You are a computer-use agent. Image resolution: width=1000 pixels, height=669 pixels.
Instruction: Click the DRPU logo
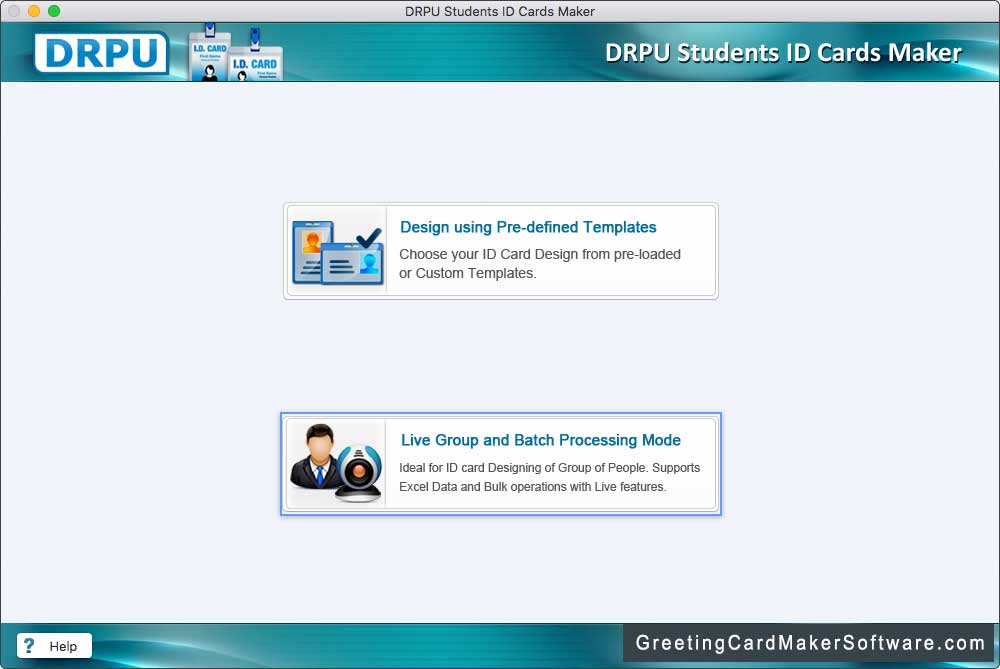[101, 52]
